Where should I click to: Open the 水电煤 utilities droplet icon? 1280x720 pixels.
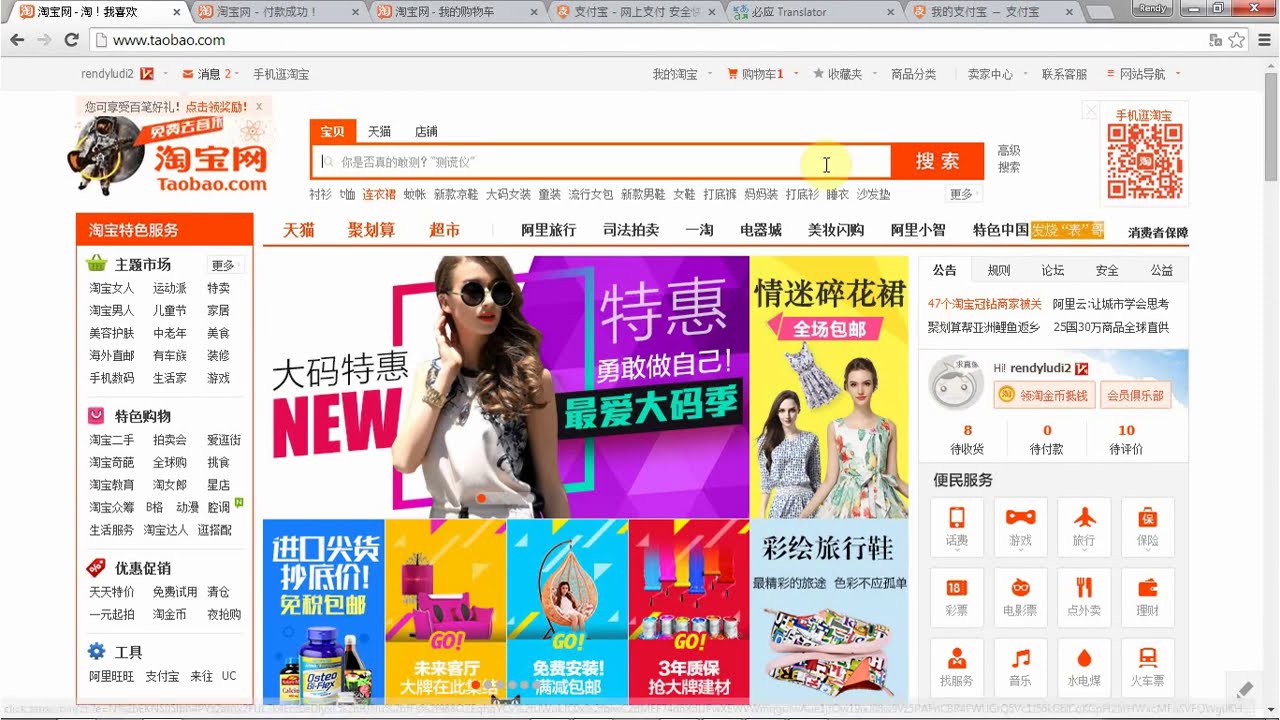(1084, 667)
